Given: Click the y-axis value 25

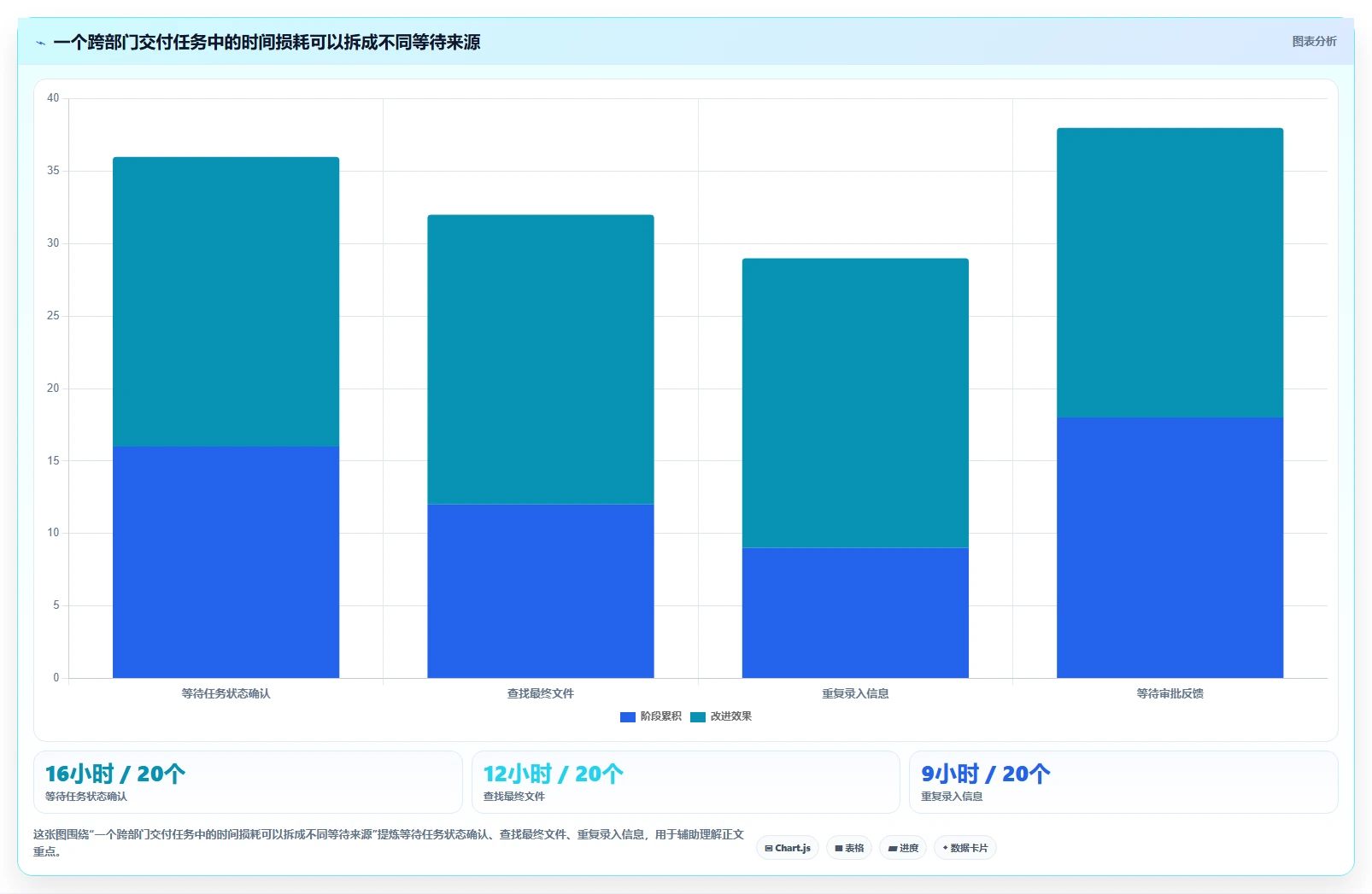Looking at the screenshot, I should [x=53, y=316].
